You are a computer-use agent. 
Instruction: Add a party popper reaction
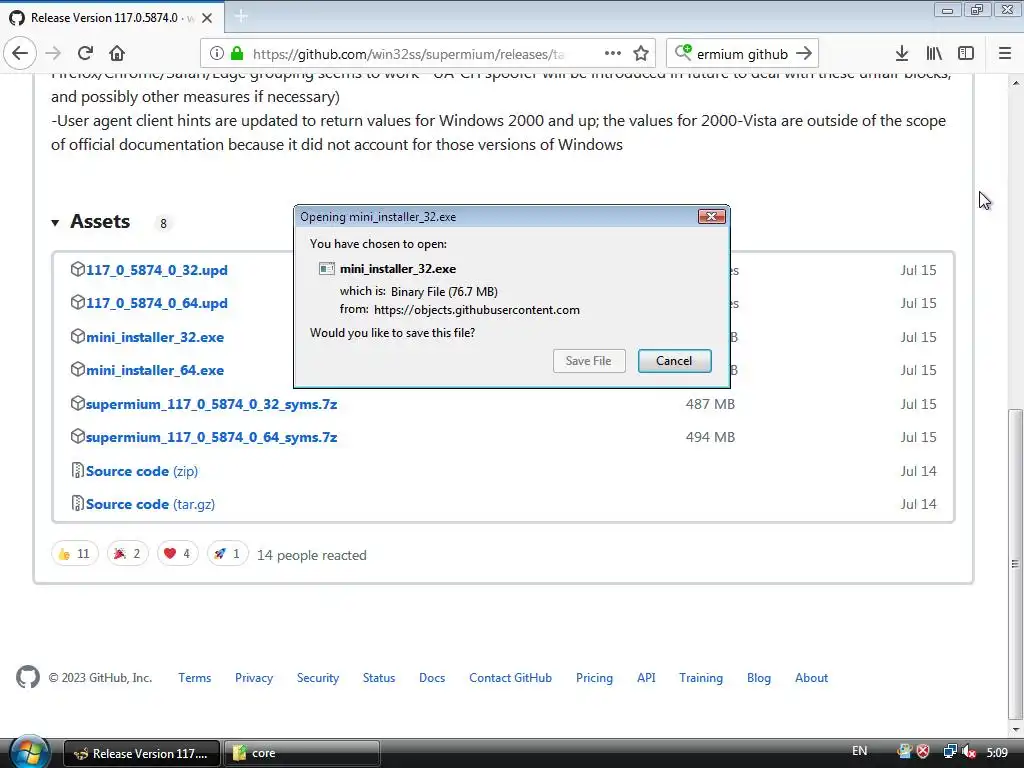pyautogui.click(x=127, y=554)
